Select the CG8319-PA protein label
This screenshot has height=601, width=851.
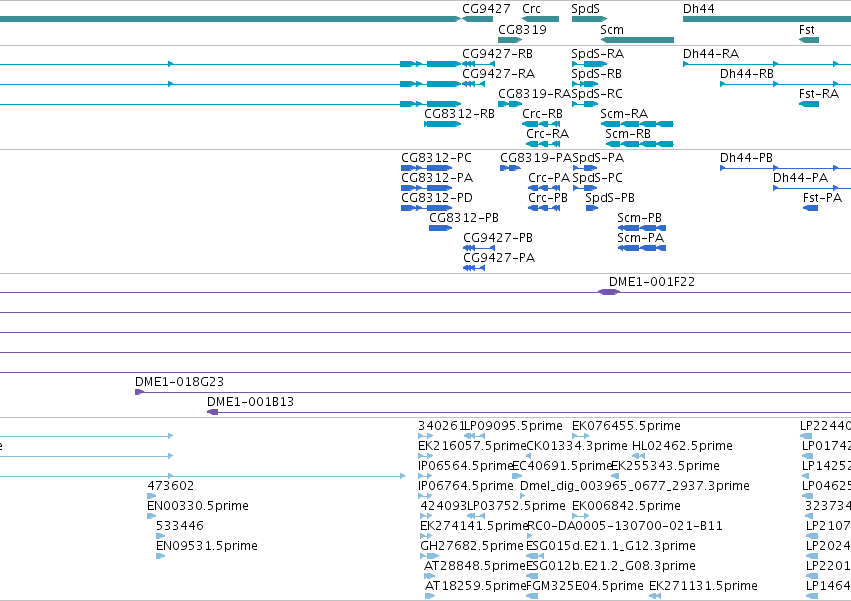pyautogui.click(x=536, y=158)
